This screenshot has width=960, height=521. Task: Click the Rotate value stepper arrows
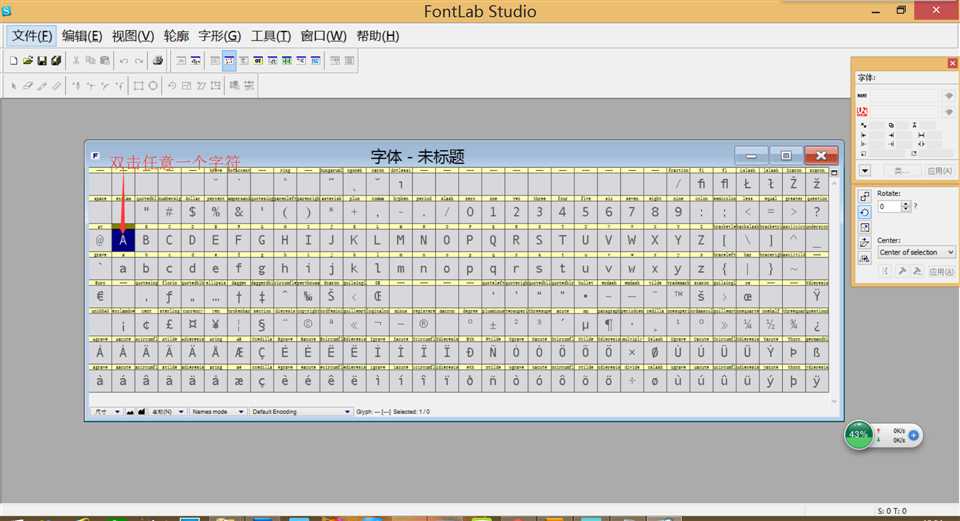(x=906, y=206)
